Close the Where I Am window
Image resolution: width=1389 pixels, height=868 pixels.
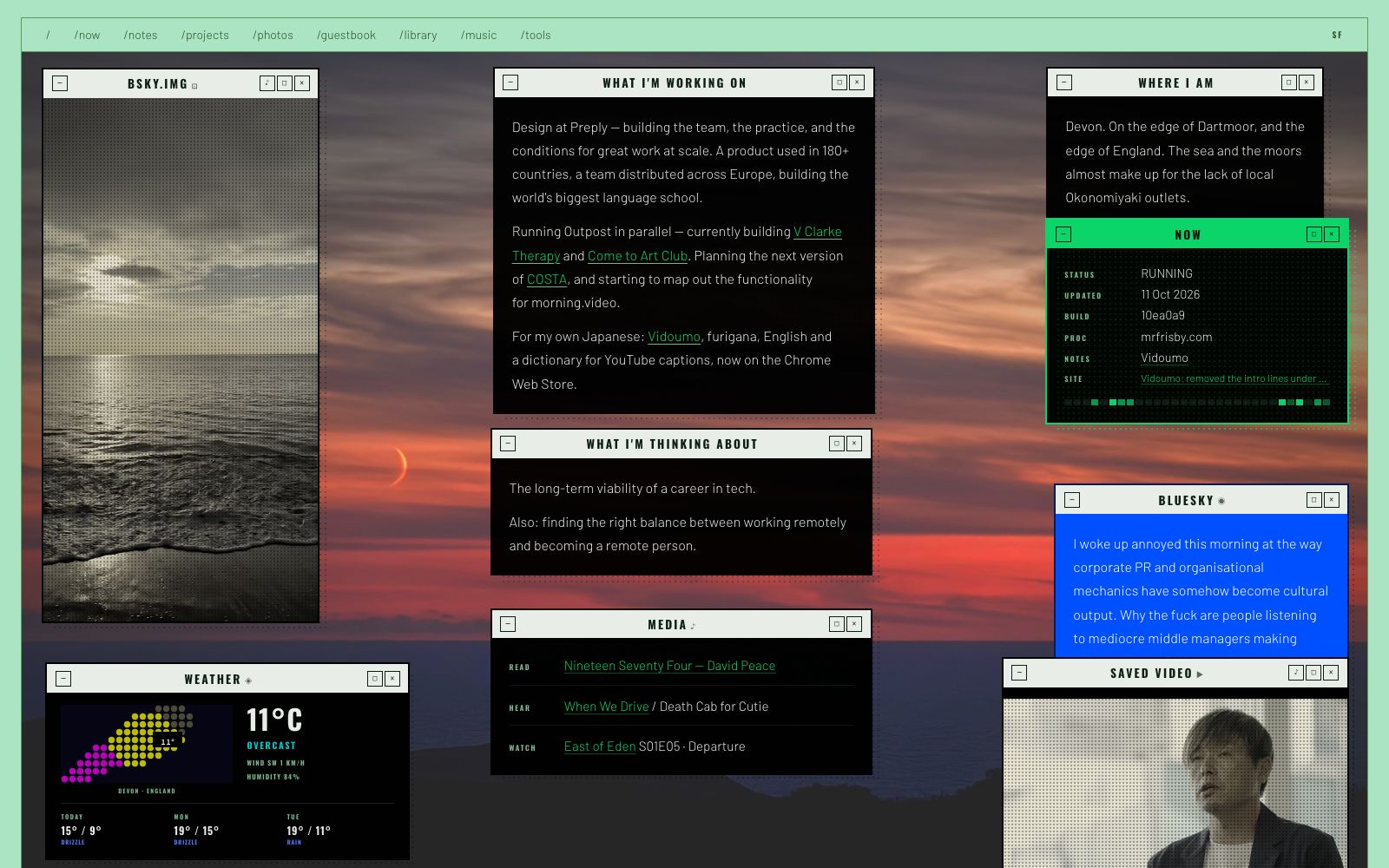click(x=1307, y=82)
